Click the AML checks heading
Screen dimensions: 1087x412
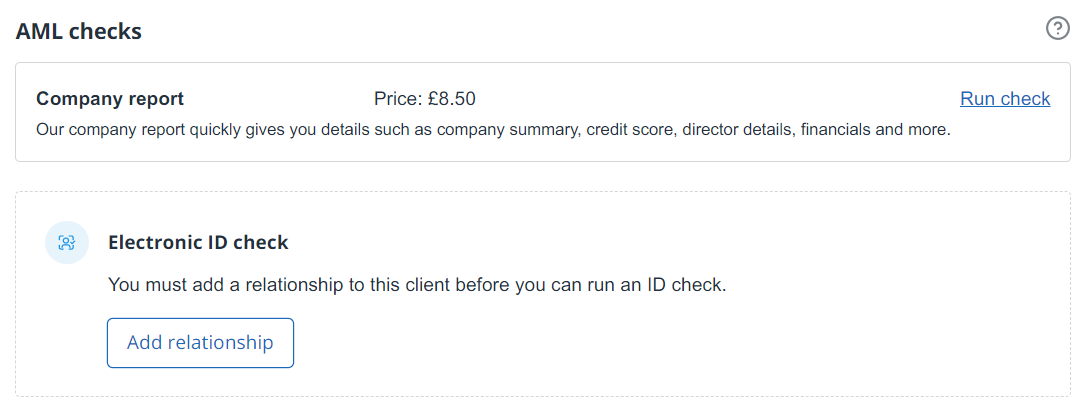79,31
